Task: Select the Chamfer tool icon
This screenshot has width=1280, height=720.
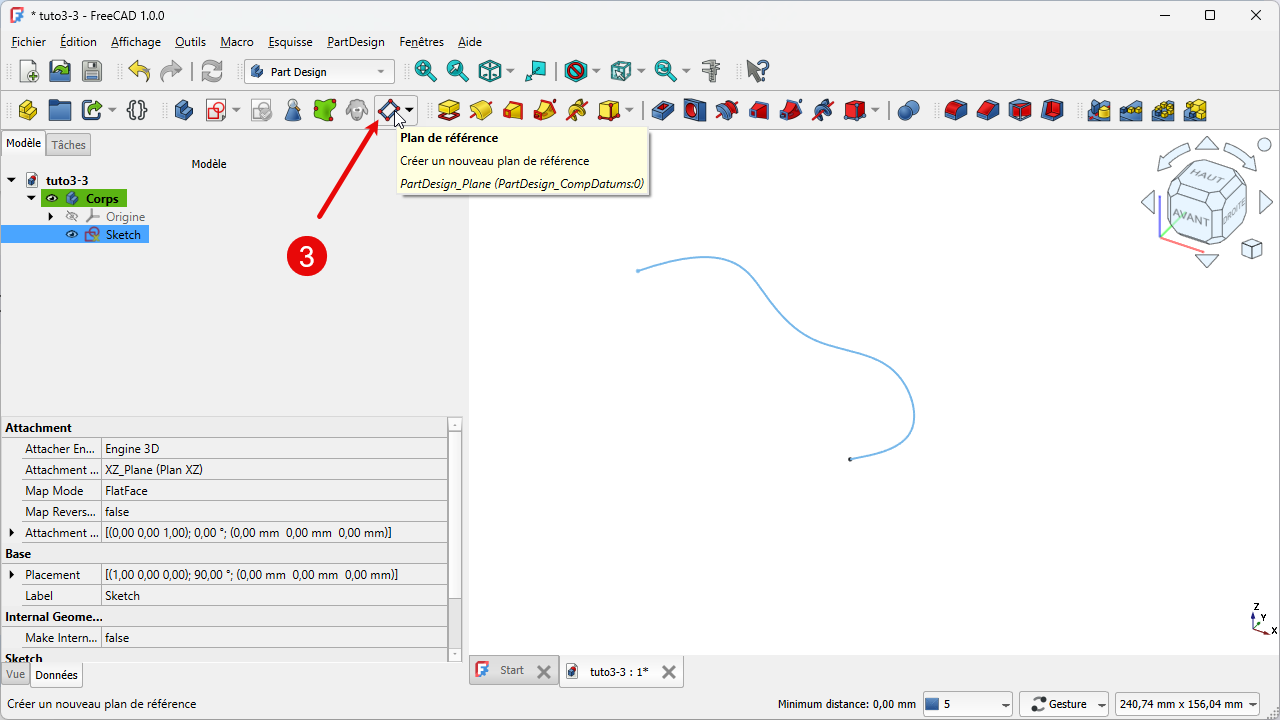Action: pyautogui.click(x=988, y=110)
